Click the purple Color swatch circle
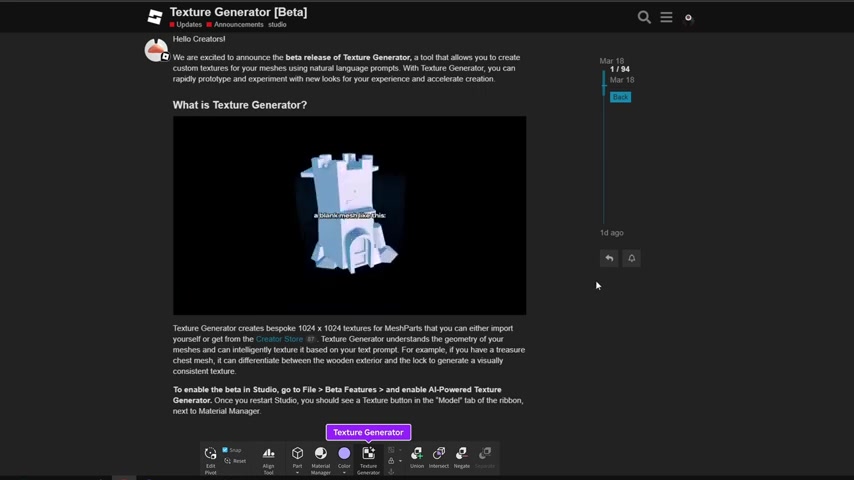Screen dimensions: 854x480 click(344, 453)
